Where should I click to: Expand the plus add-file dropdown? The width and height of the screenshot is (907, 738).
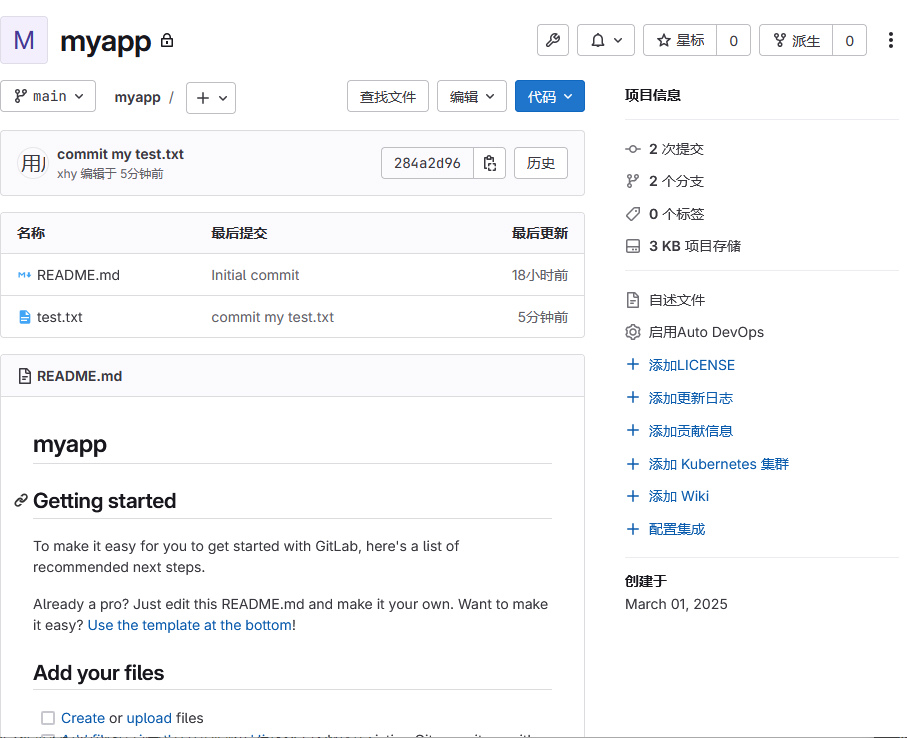[211, 98]
